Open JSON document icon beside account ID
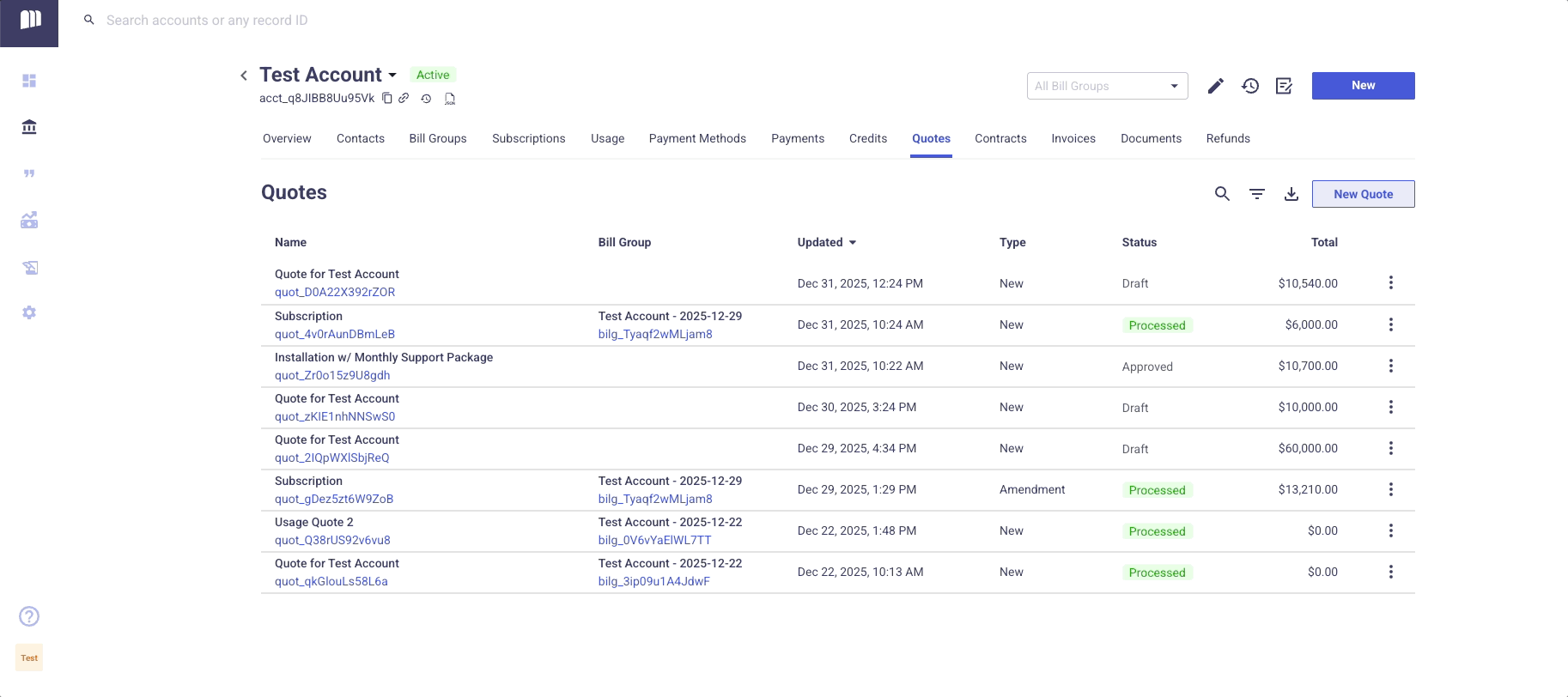Image resolution: width=1568 pixels, height=697 pixels. pos(449,99)
